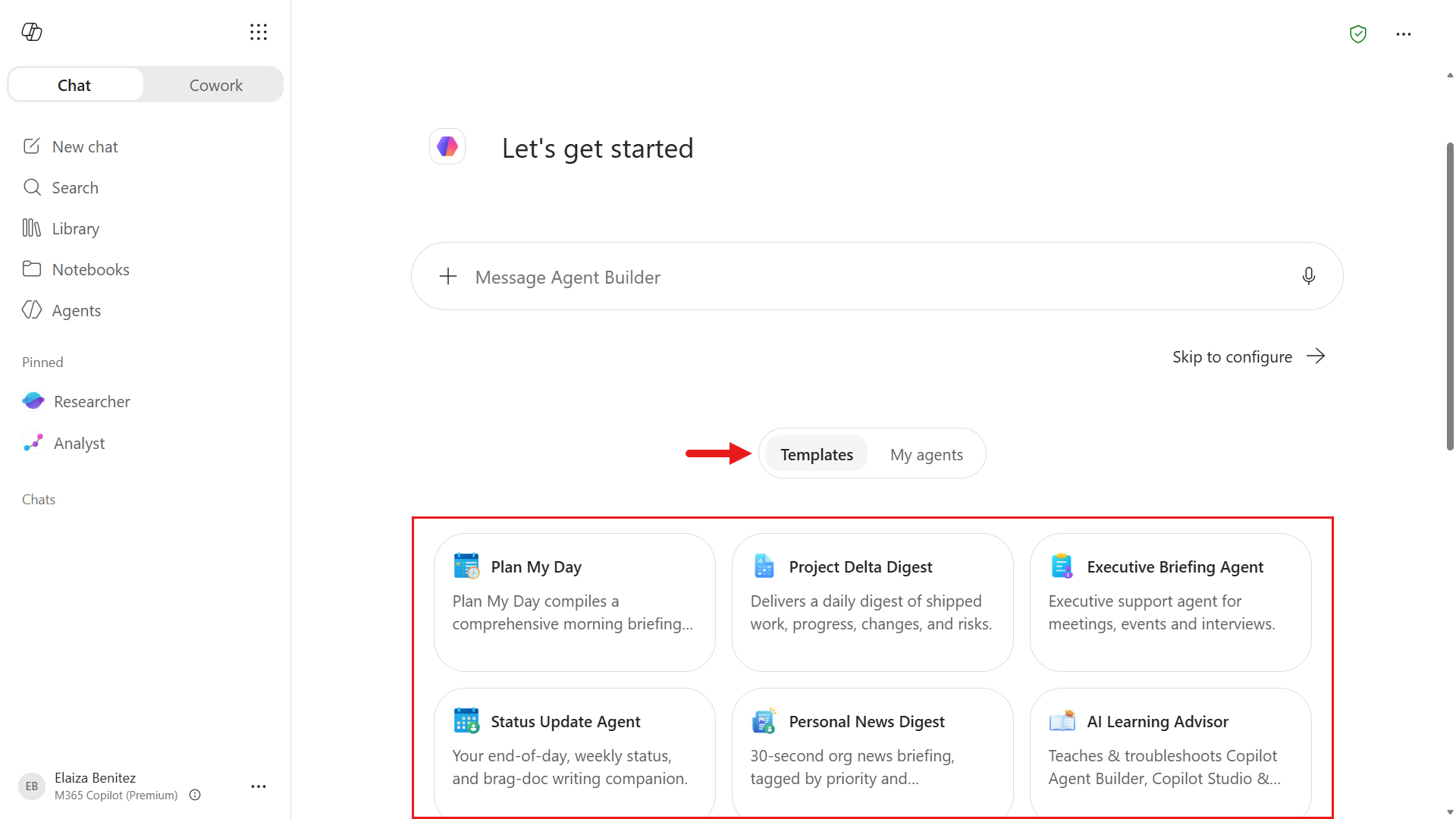1456x819 pixels.
Task: Switch to the Cowork mode
Action: [215, 85]
